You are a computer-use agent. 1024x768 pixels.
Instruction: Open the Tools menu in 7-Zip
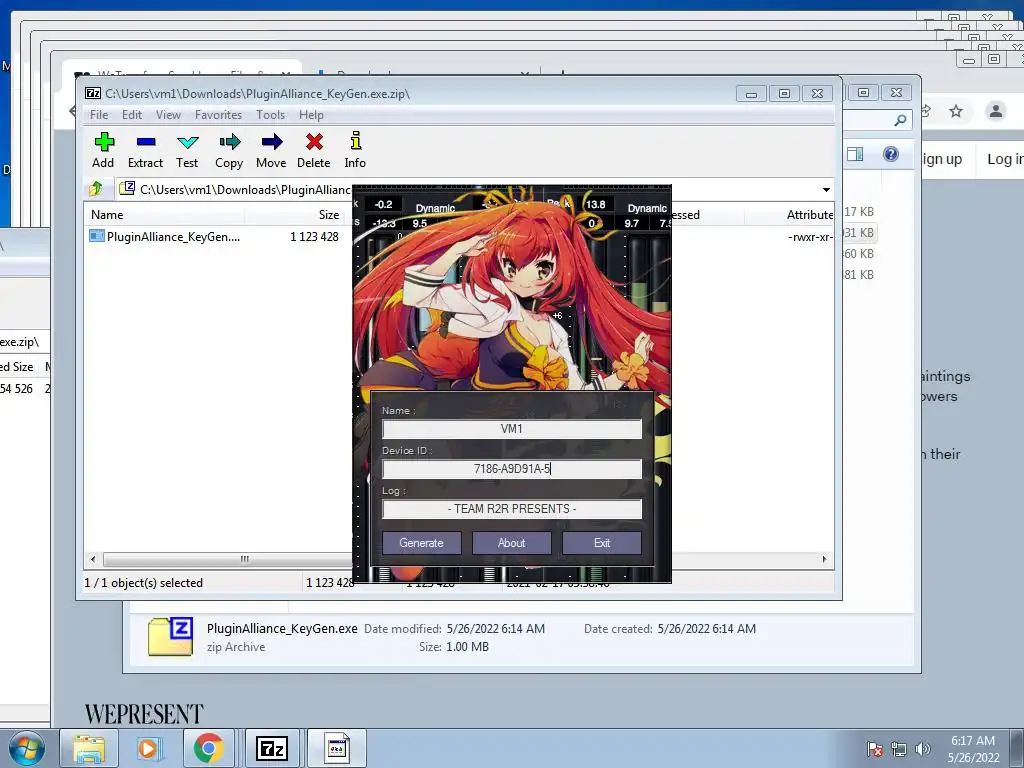coord(270,115)
